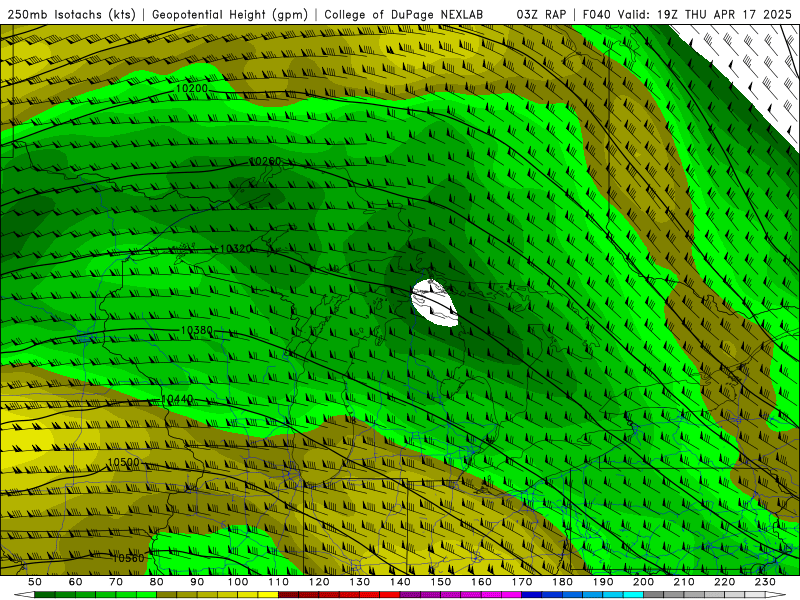The width and height of the screenshot is (800, 600).
Task: Click the 10380 height contour label
Action: [x=196, y=331]
